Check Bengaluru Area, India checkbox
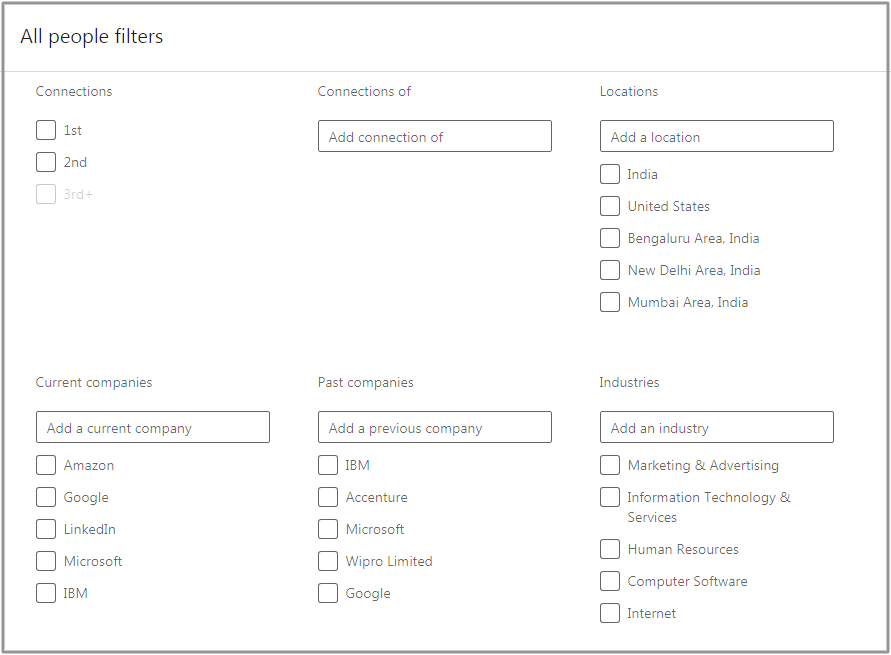This screenshot has width=891, height=655. [610, 238]
